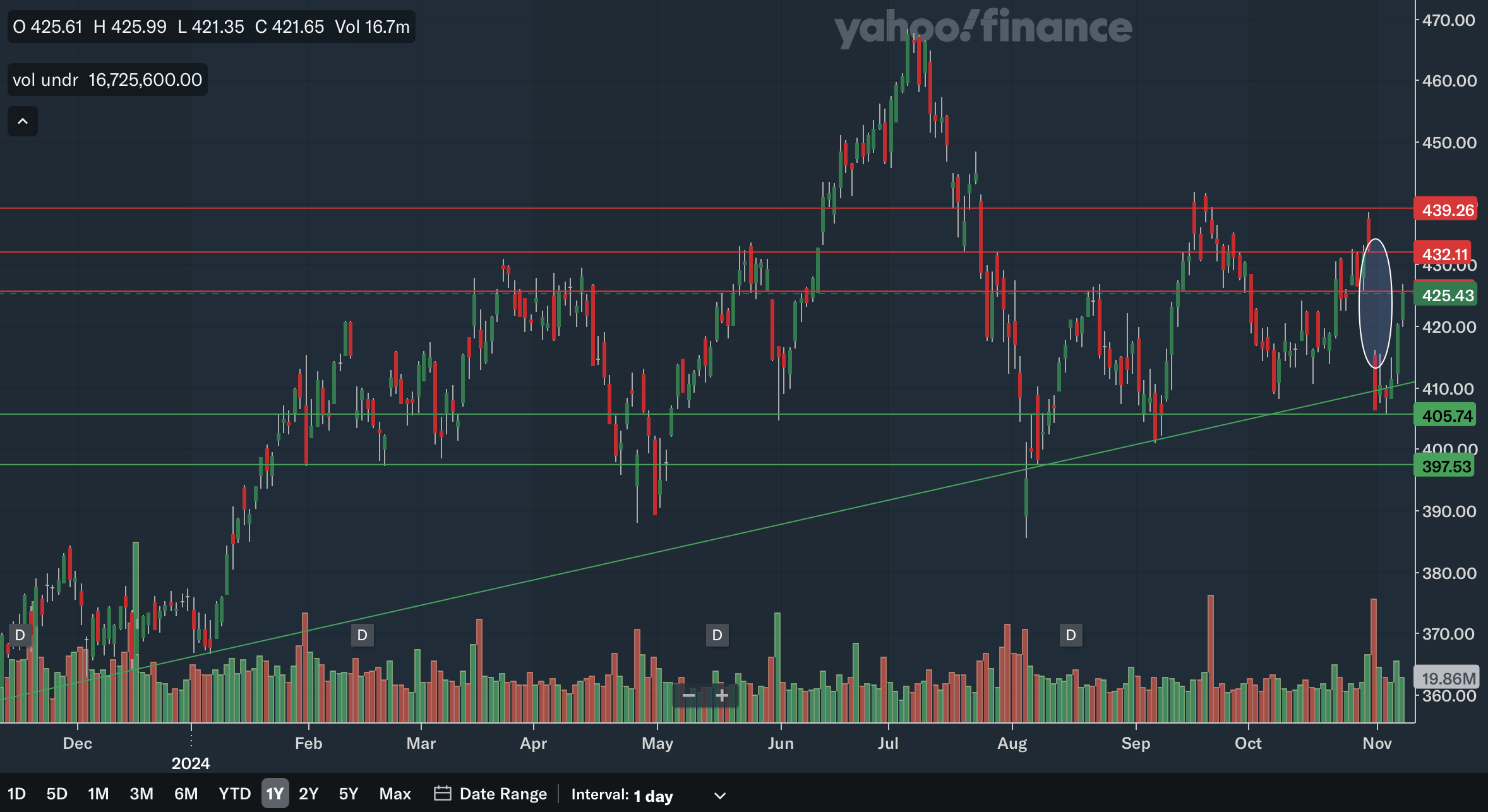Viewport: 1488px width, 812px height.
Task: Collapse the indicator legend with the caret
Action: (x=23, y=121)
